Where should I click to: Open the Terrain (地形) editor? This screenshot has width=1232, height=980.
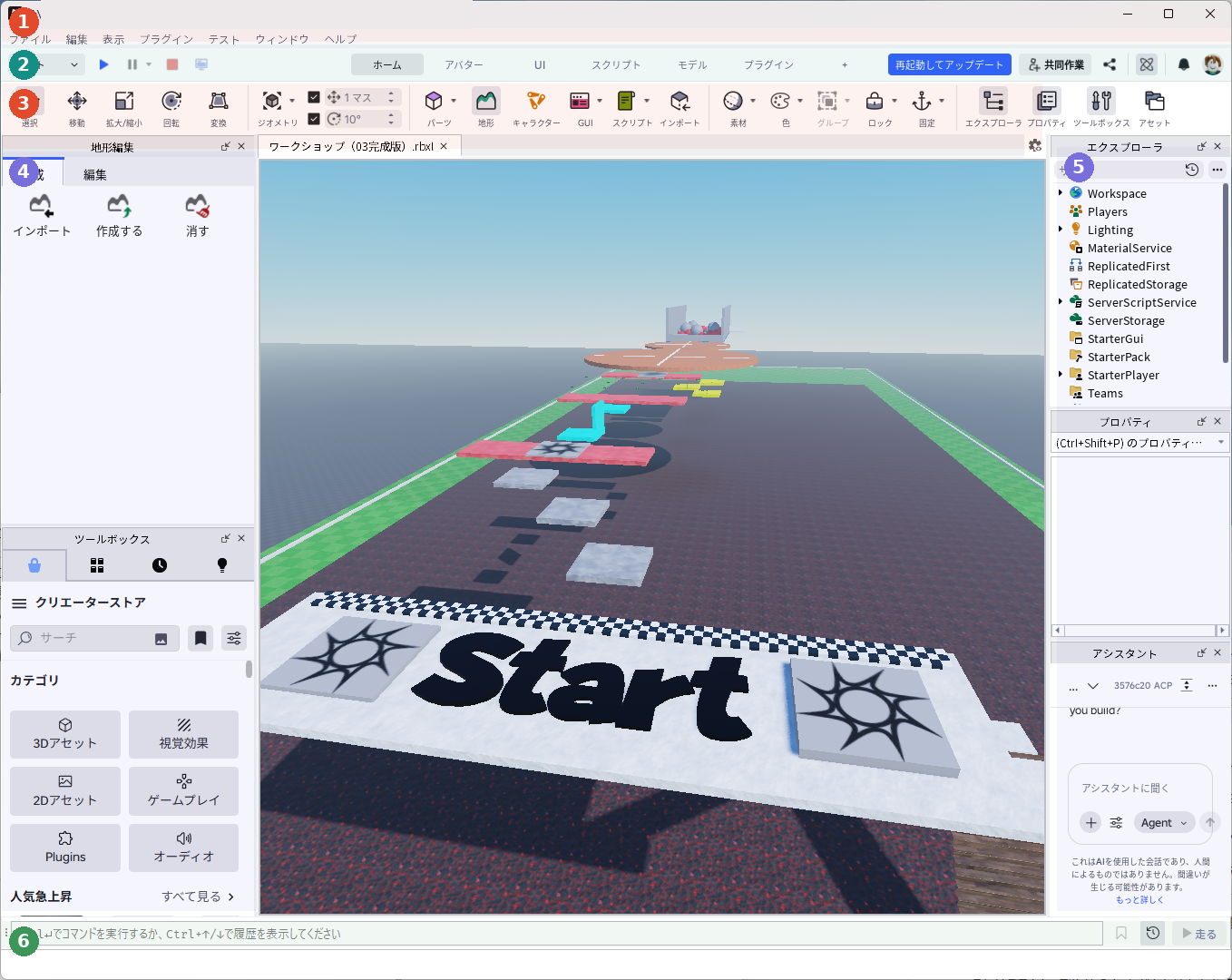pyautogui.click(x=486, y=108)
